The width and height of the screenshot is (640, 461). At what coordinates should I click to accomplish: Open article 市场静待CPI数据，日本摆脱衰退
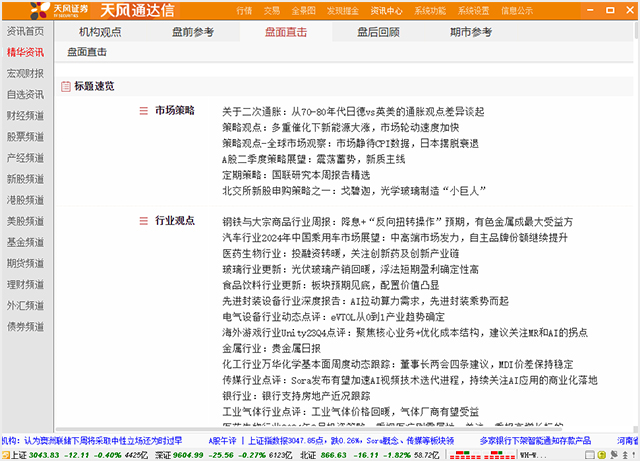tap(350, 143)
